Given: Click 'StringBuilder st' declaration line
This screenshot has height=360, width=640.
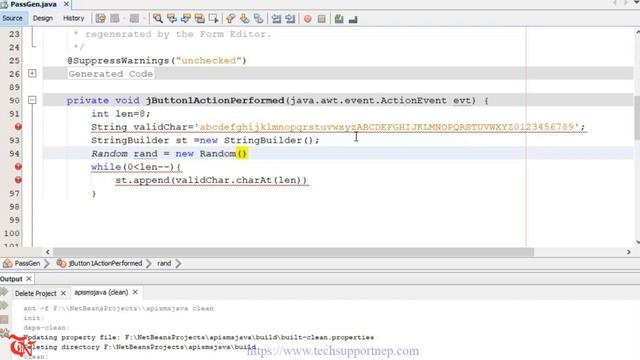Looking at the screenshot, I should 205,140.
